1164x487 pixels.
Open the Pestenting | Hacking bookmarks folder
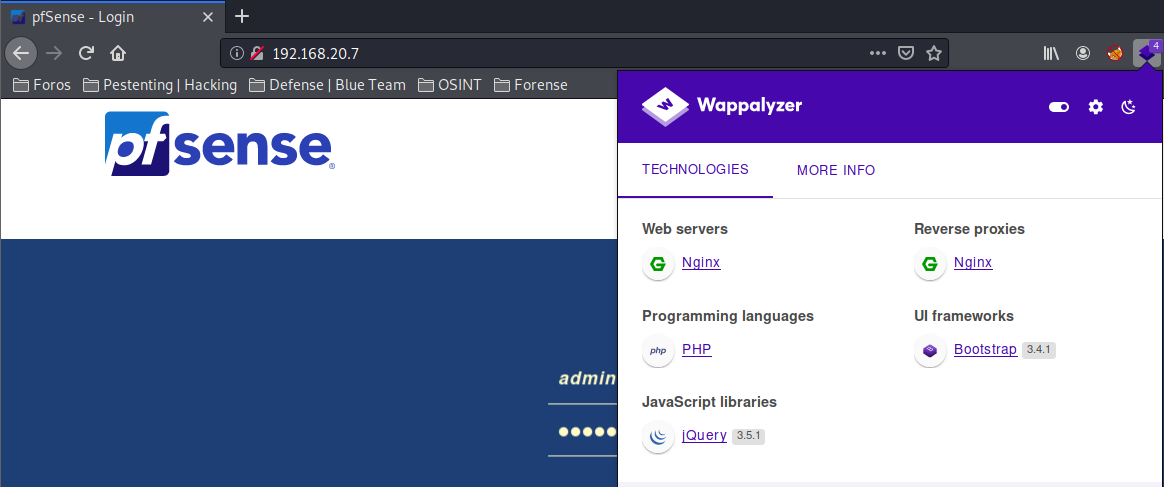(160, 85)
